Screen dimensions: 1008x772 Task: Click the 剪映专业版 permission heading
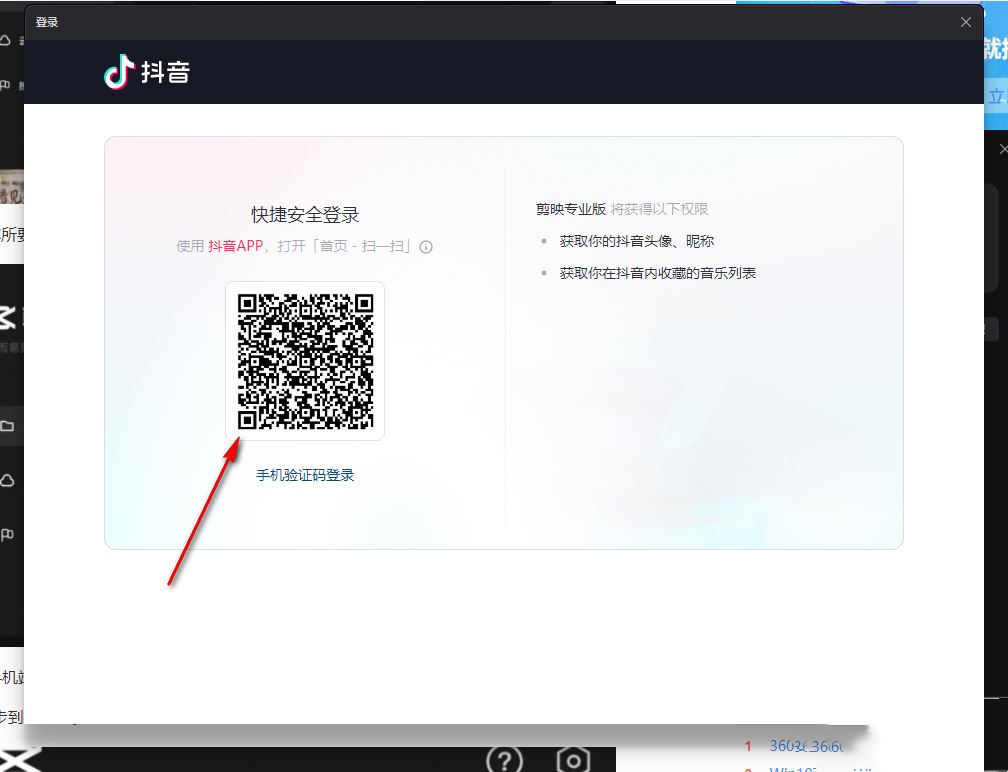click(x=571, y=209)
